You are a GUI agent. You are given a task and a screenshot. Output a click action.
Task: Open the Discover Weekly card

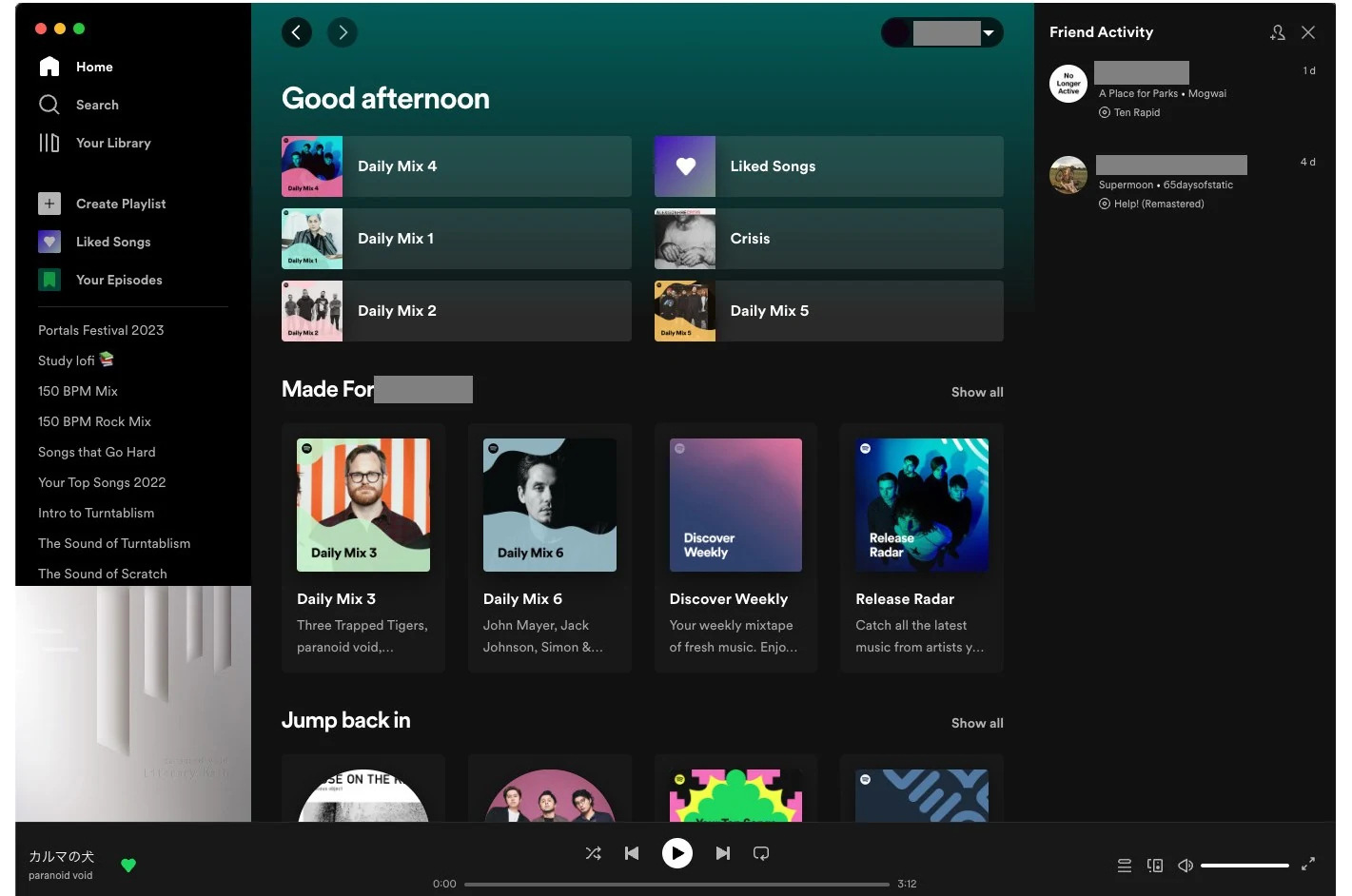tap(735, 548)
